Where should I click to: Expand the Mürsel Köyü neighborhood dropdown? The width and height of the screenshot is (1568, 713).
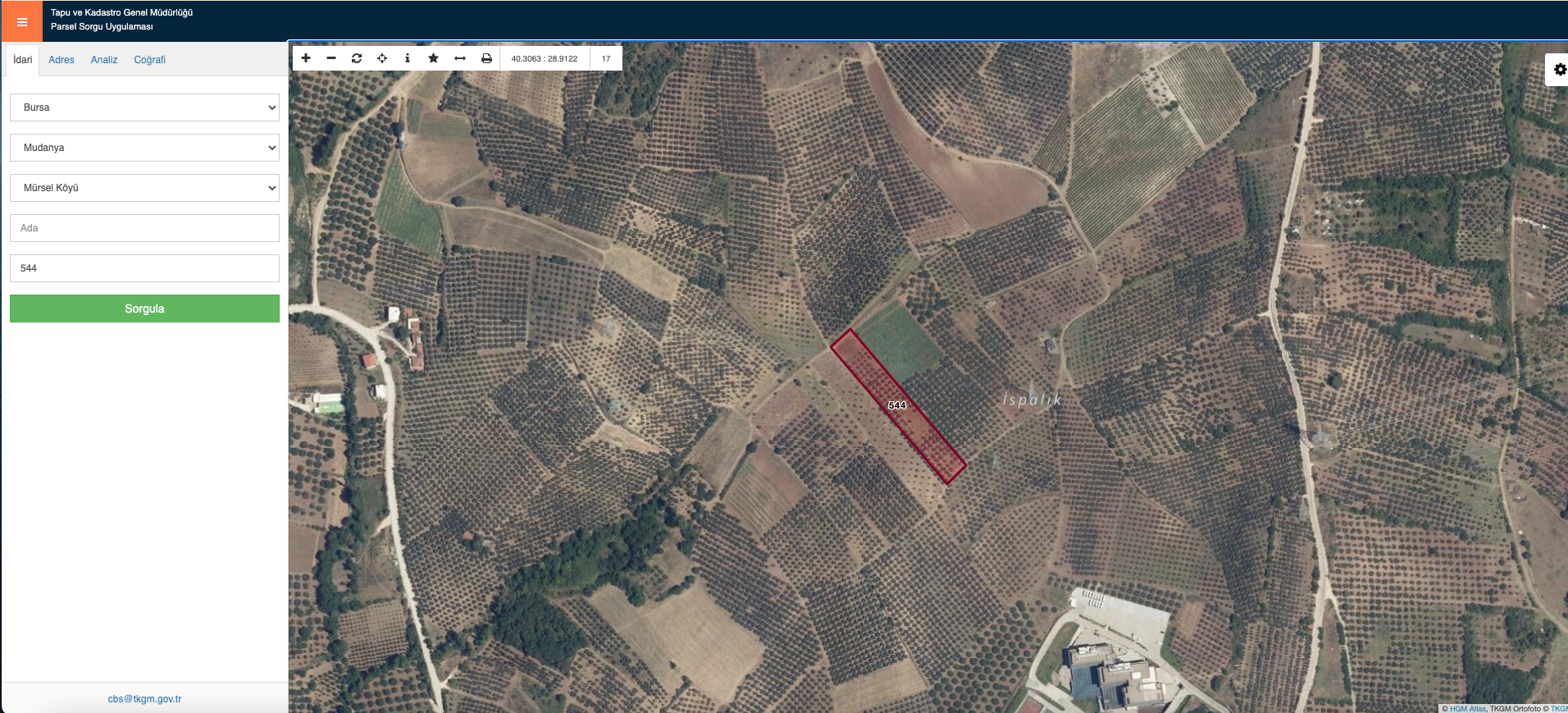[144, 188]
